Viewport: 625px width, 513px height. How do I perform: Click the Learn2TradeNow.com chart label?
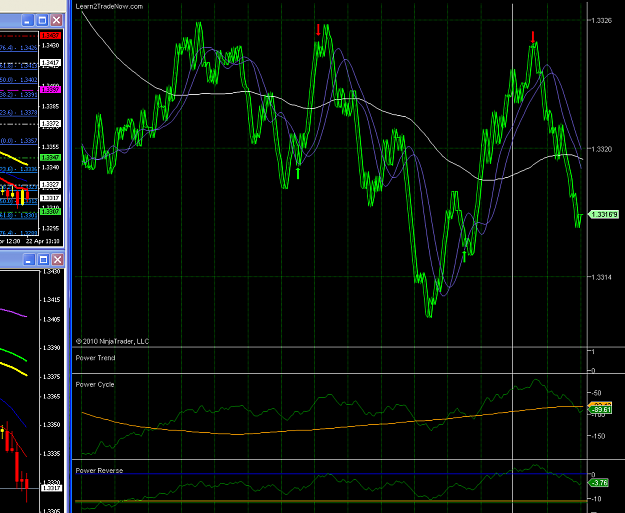coord(109,6)
